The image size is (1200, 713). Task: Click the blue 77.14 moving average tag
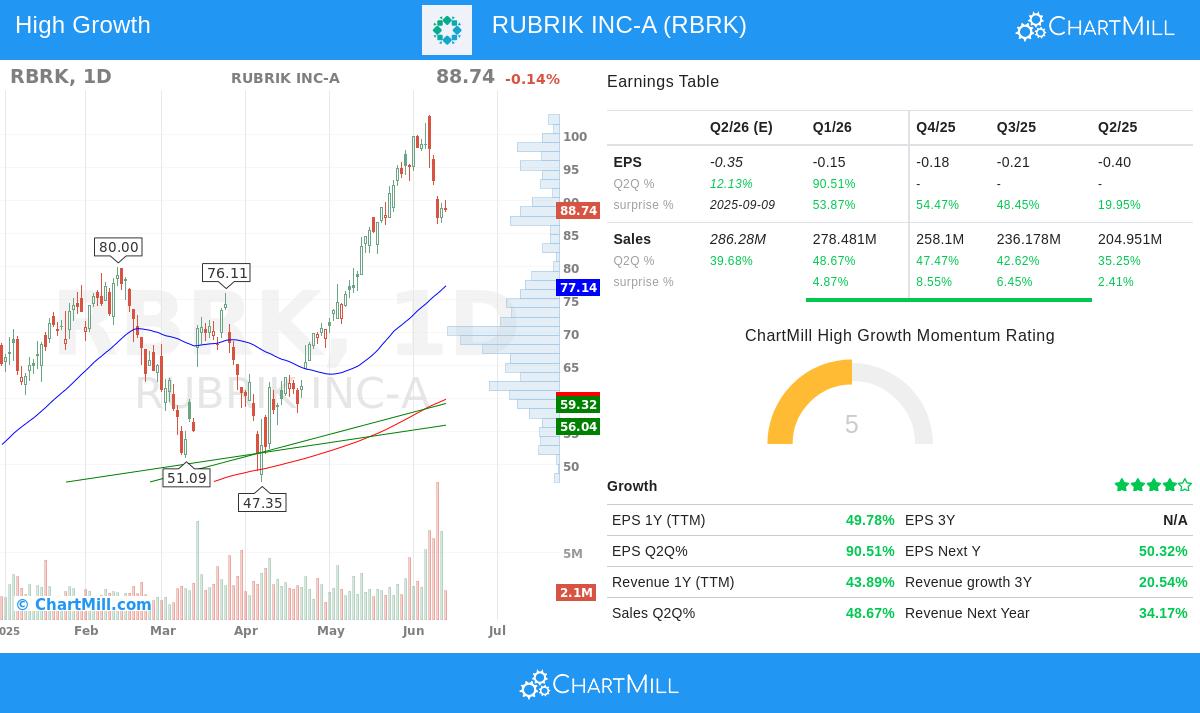pyautogui.click(x=578, y=288)
